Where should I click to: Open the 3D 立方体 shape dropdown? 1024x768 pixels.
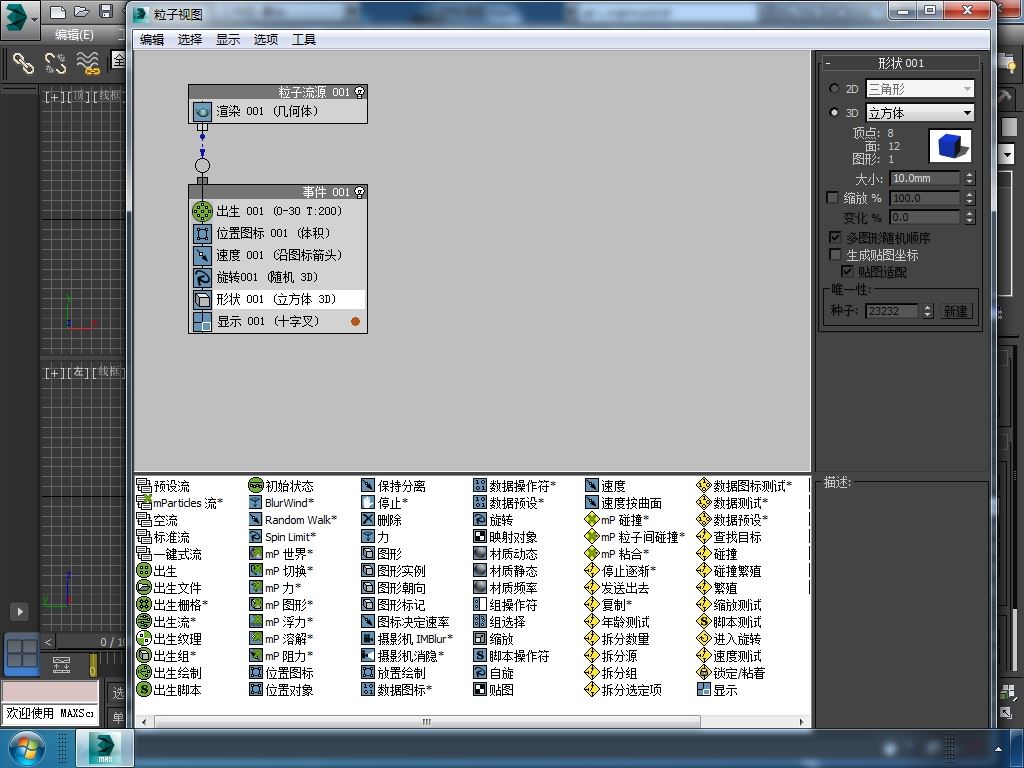pos(920,113)
